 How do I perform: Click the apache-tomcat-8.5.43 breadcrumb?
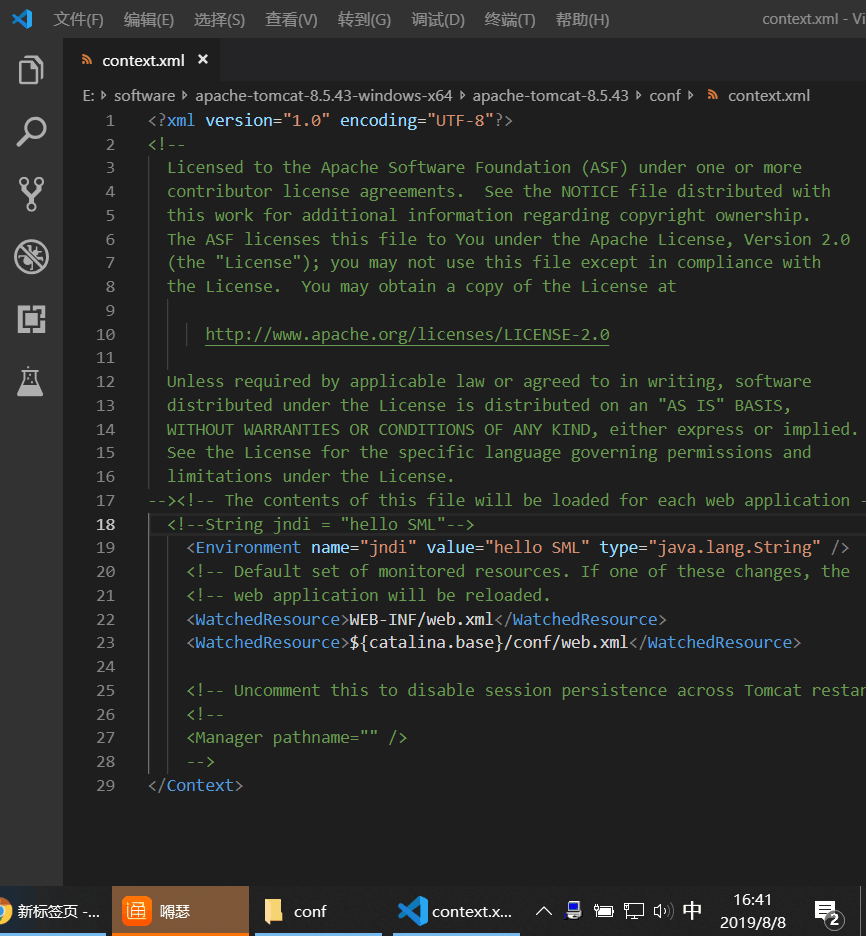click(550, 96)
